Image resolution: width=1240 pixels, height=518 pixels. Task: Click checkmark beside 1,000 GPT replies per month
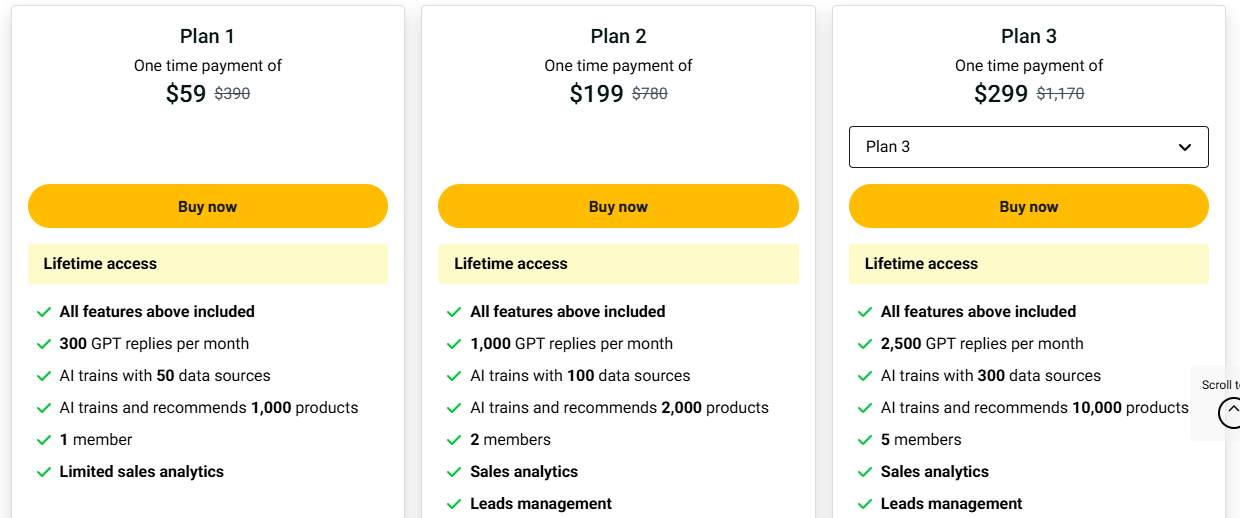[x=454, y=344]
